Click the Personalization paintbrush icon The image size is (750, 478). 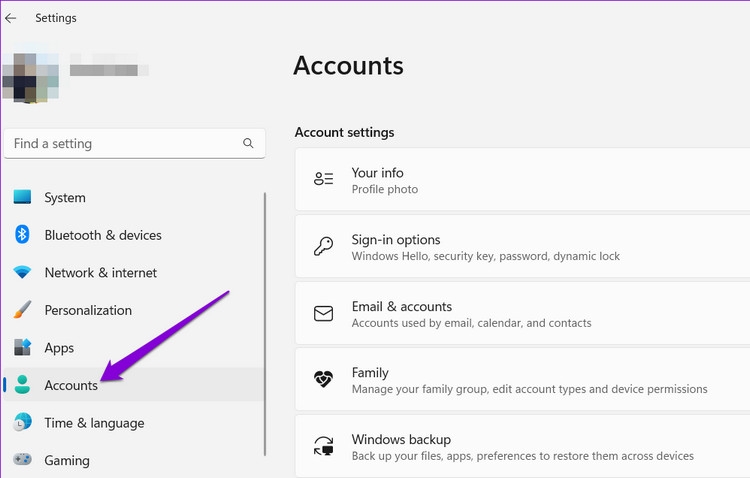click(x=22, y=310)
